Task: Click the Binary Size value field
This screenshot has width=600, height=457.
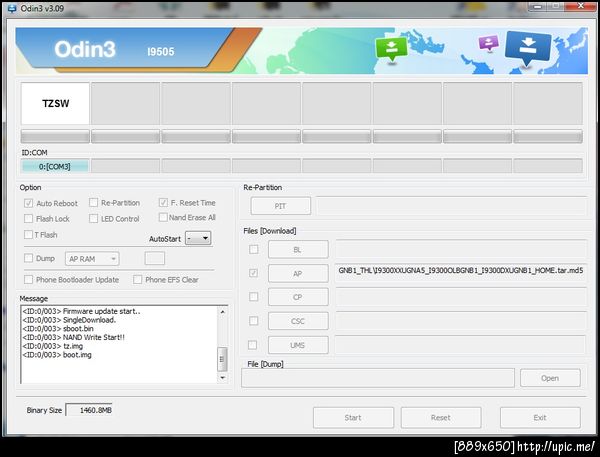Action: pyautogui.click(x=89, y=410)
